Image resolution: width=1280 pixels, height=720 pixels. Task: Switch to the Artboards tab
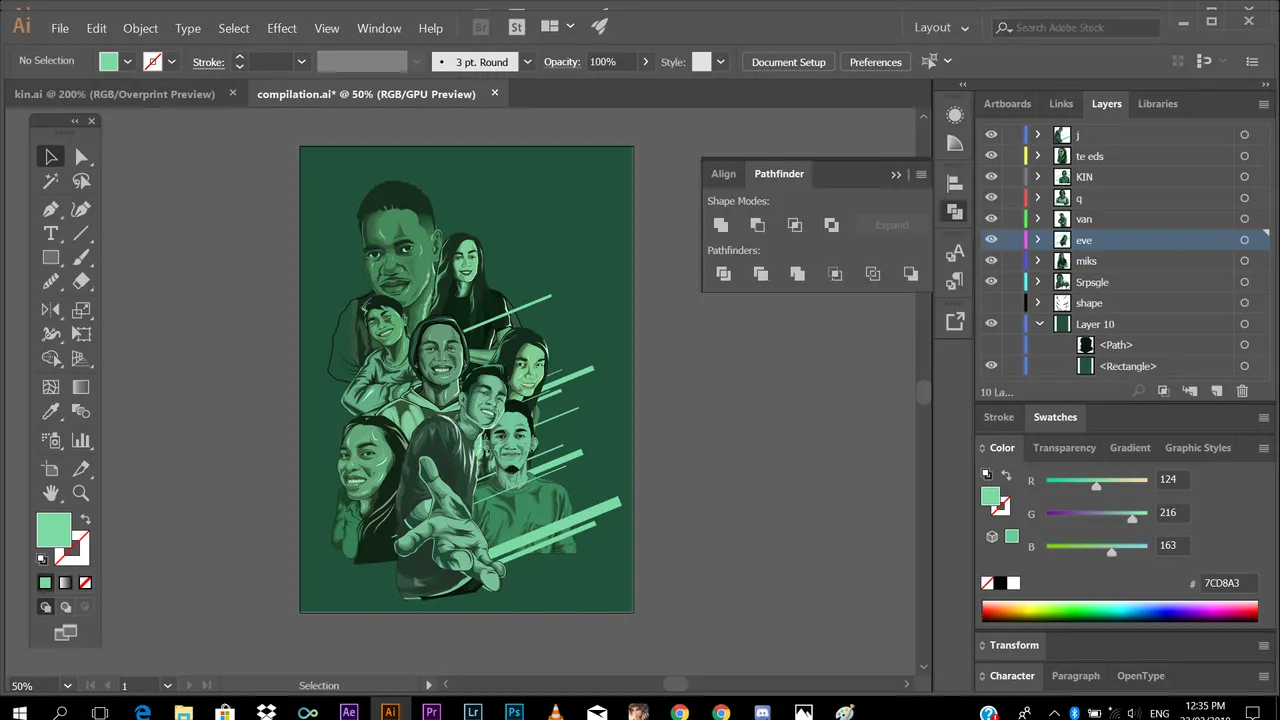(x=1007, y=104)
